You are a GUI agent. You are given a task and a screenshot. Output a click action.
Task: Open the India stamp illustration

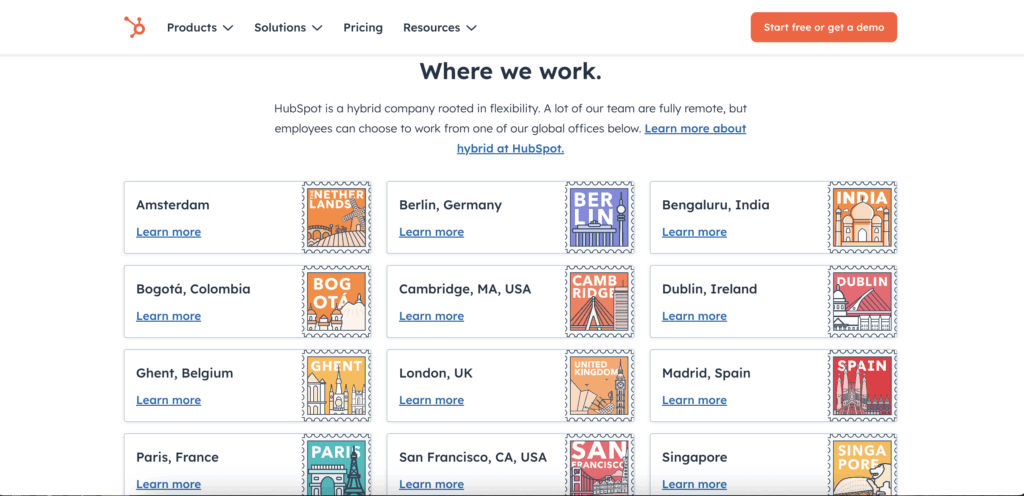tap(862, 217)
